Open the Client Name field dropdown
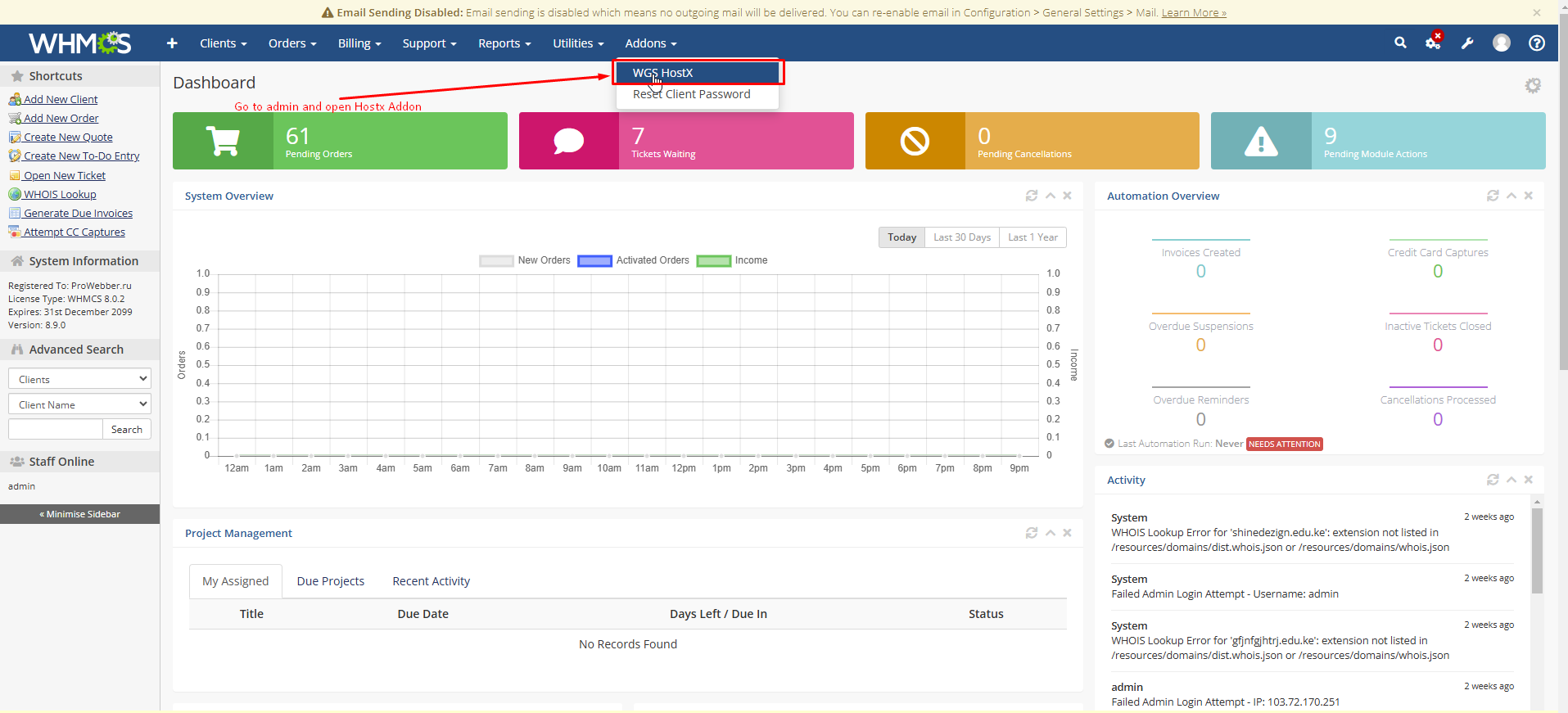 79,404
